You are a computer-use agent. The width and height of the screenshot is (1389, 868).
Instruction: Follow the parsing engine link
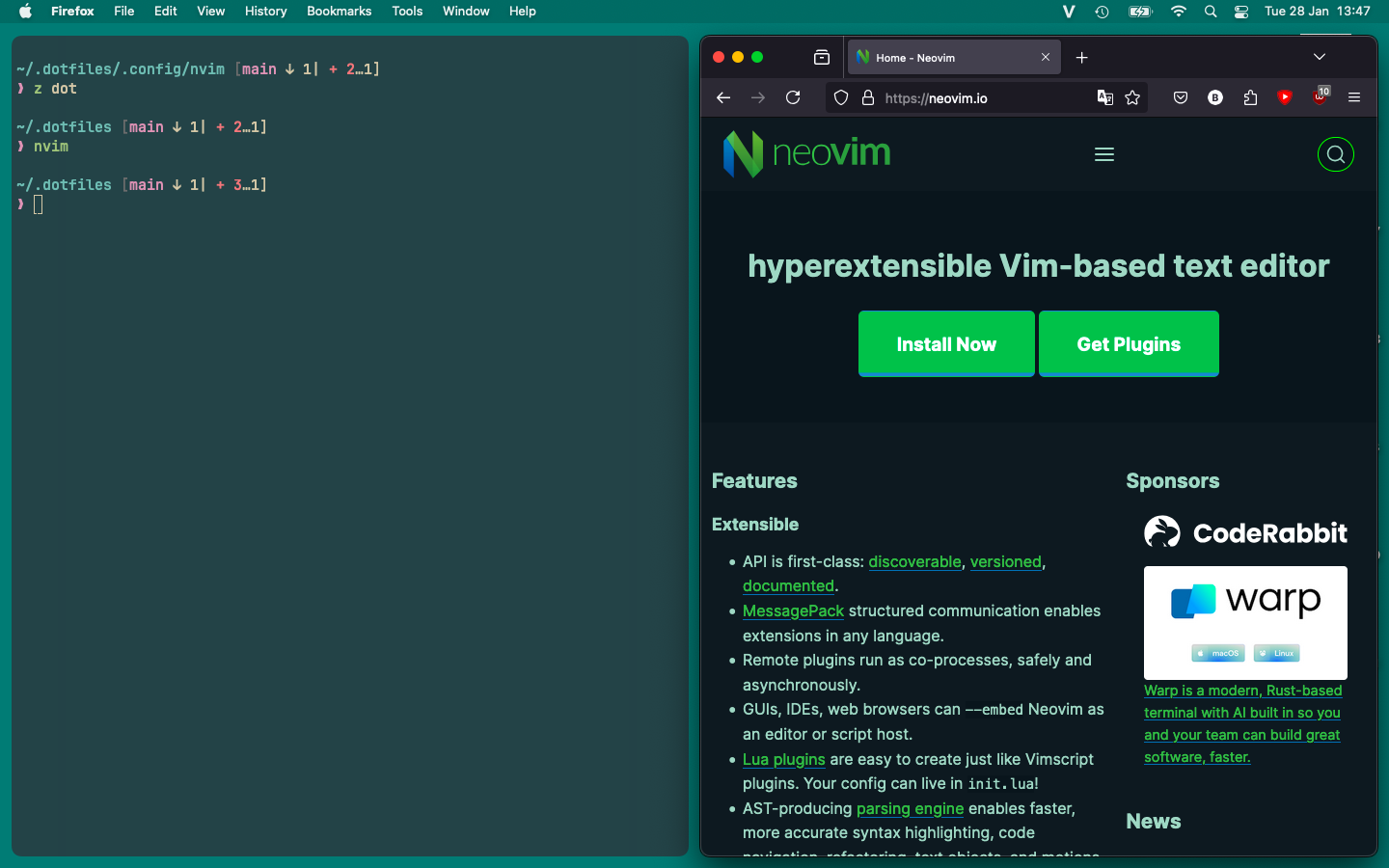pyautogui.click(x=910, y=808)
